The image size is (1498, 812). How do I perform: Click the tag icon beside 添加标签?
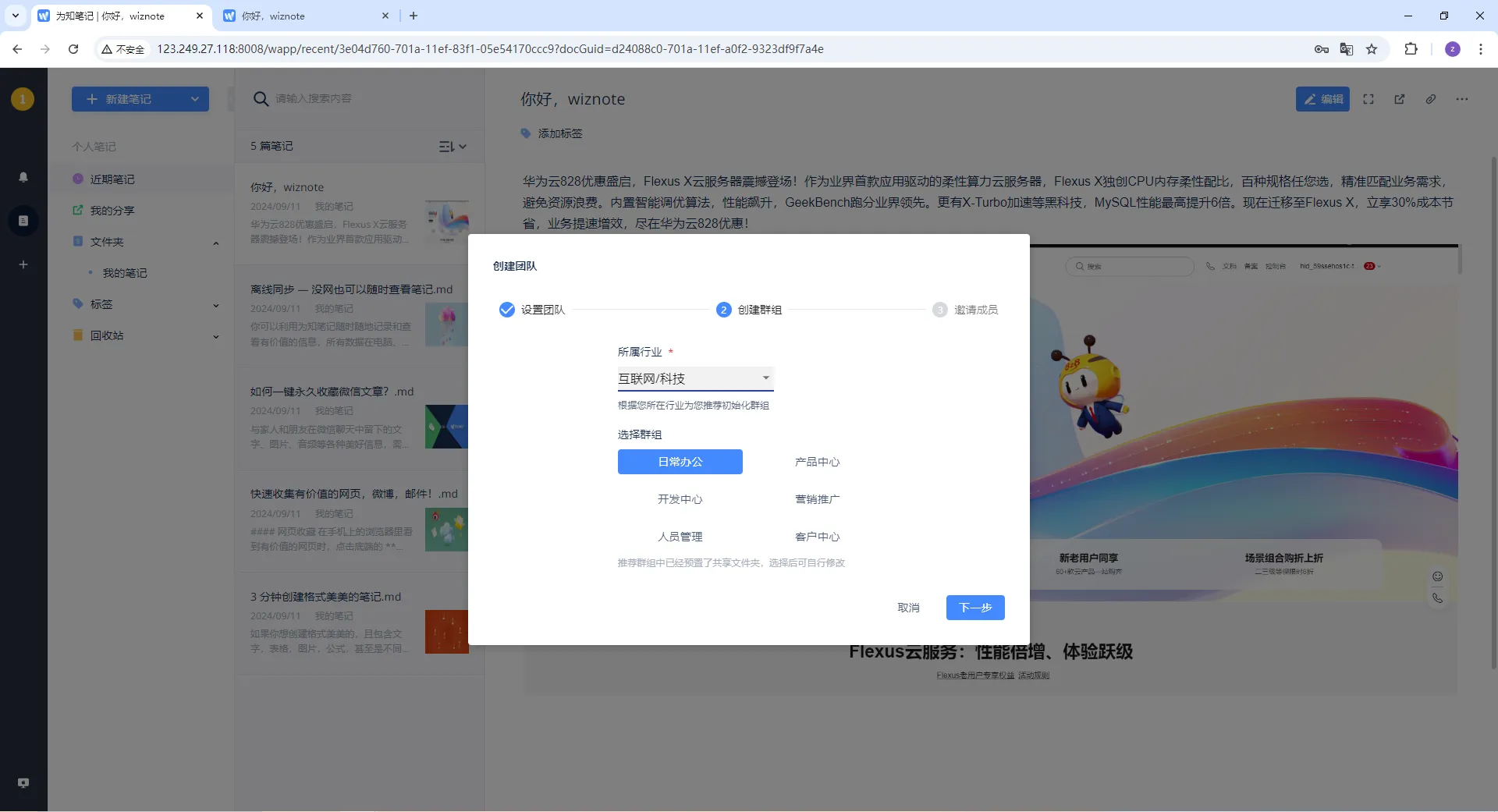(526, 133)
